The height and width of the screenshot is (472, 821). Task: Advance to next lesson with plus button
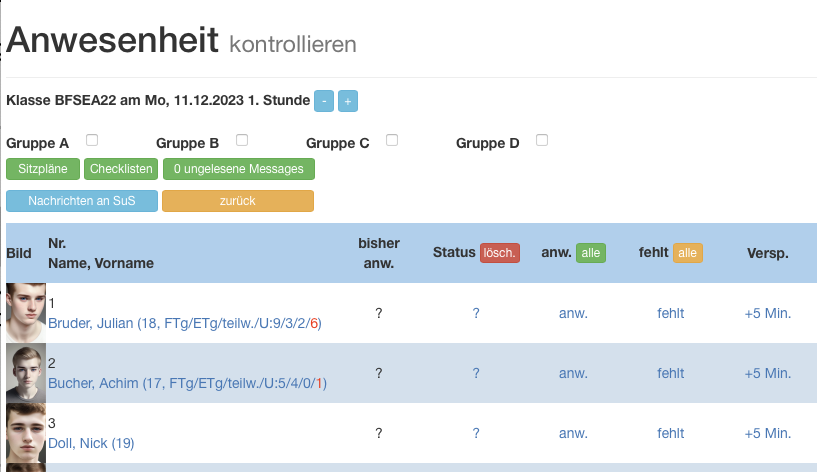click(348, 101)
